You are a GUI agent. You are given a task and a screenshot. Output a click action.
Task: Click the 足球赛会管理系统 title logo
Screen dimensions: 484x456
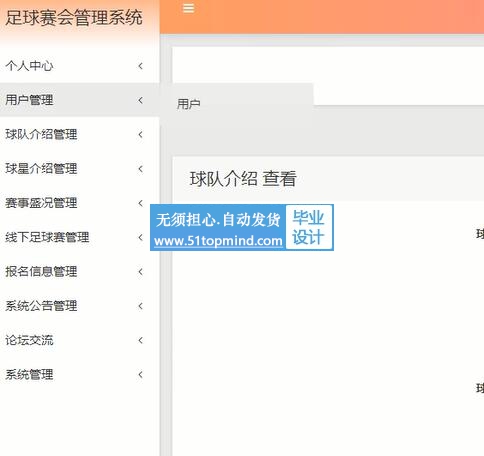point(74,18)
